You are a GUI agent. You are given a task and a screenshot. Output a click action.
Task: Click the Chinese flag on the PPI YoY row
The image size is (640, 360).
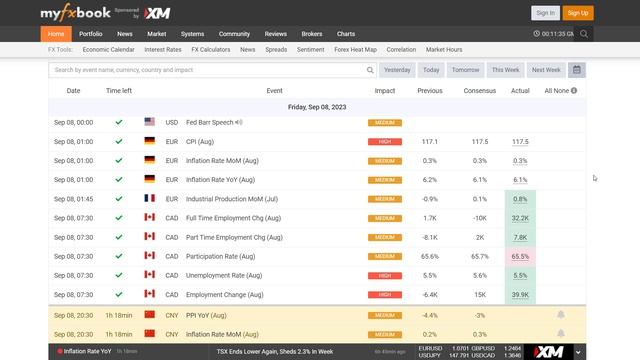pyautogui.click(x=149, y=315)
